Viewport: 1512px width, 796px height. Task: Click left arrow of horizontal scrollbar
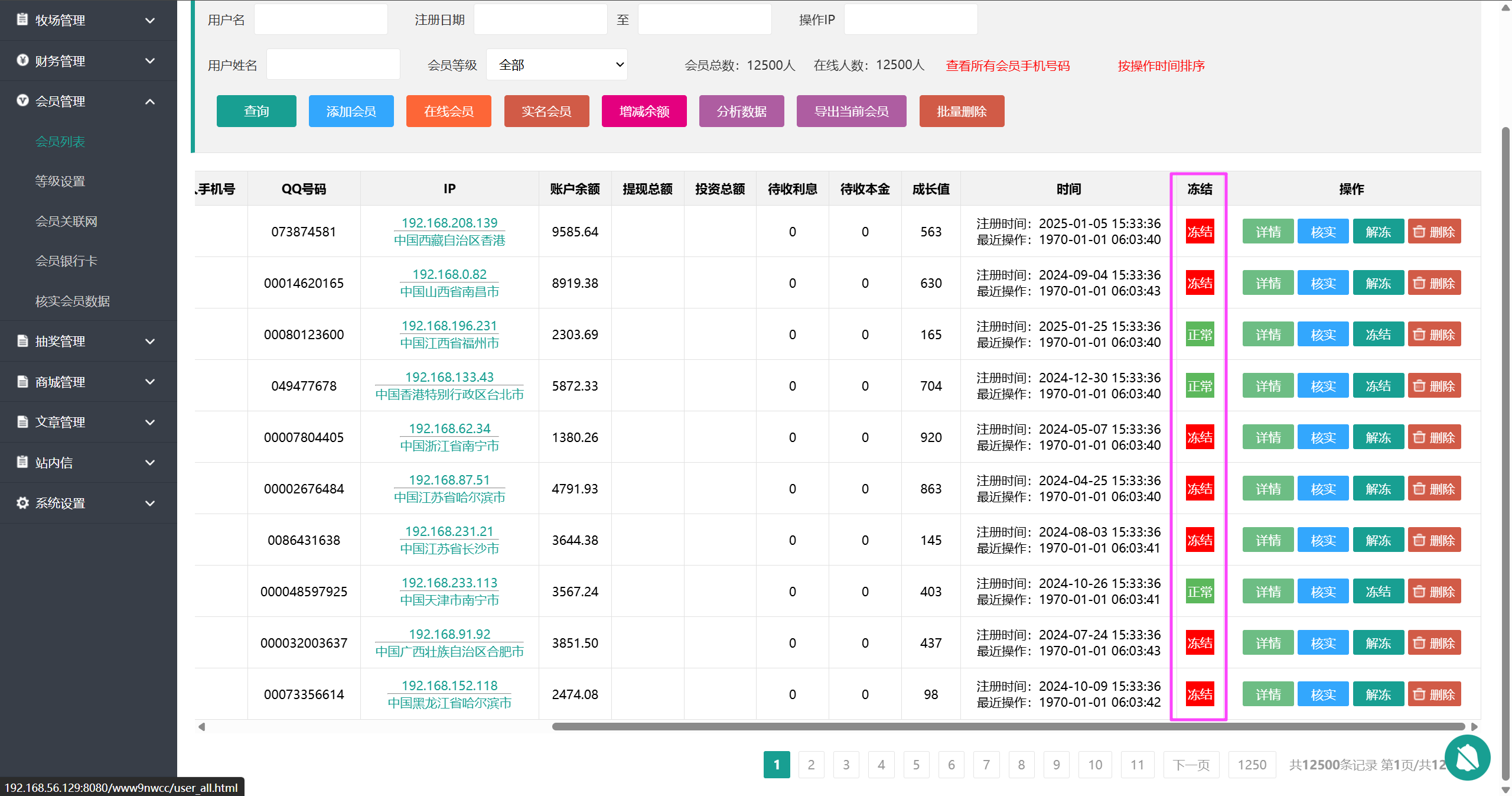pos(201,726)
